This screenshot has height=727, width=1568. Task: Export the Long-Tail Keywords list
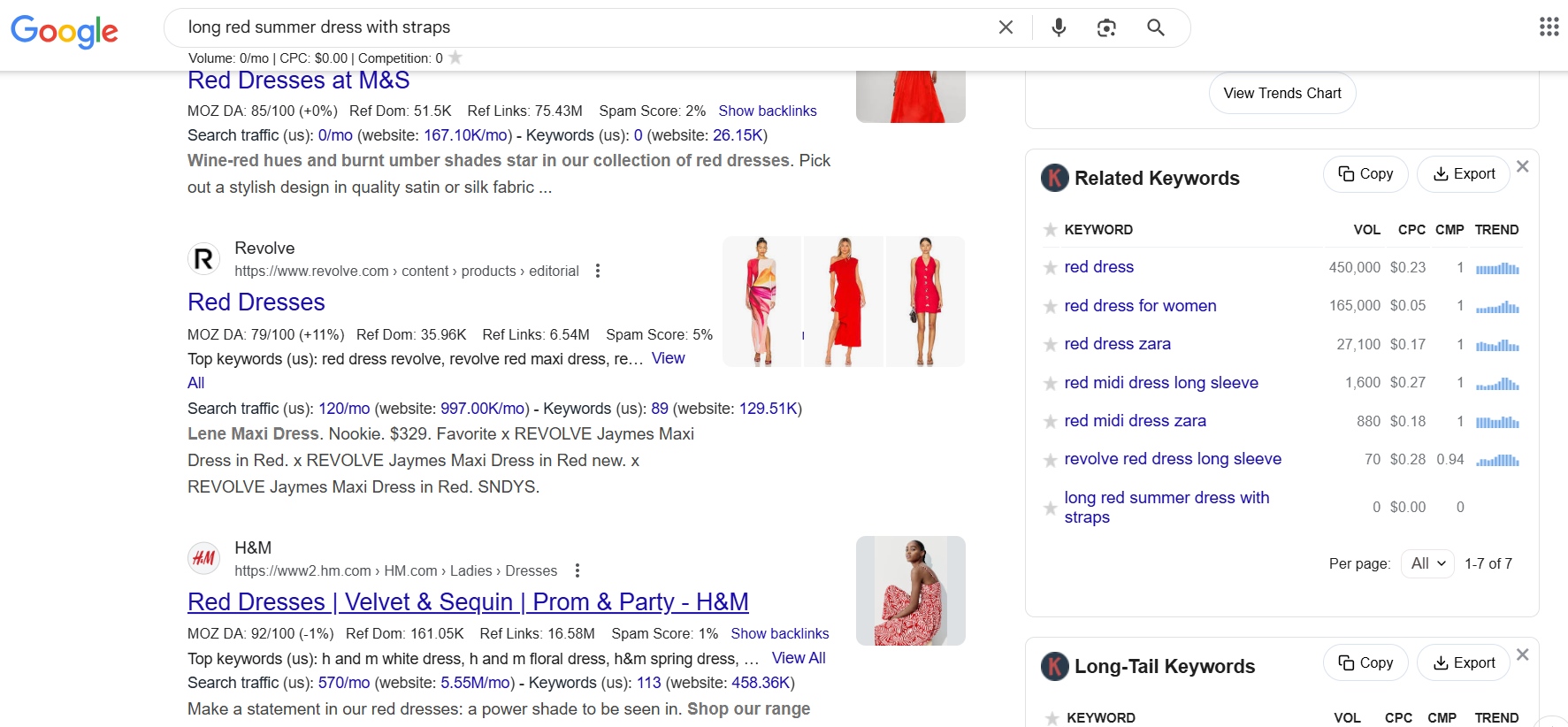pyautogui.click(x=1464, y=662)
